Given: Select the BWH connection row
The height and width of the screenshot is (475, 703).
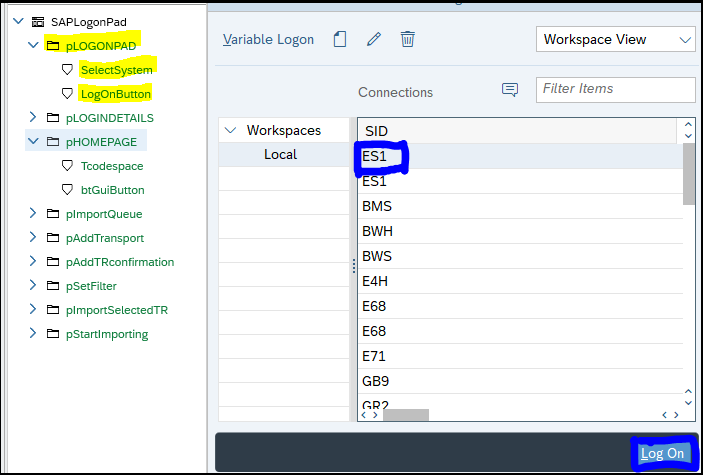Looking at the screenshot, I should (x=520, y=231).
